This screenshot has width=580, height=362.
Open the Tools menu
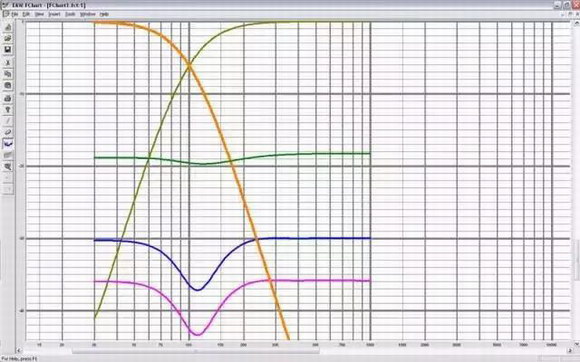click(70, 14)
